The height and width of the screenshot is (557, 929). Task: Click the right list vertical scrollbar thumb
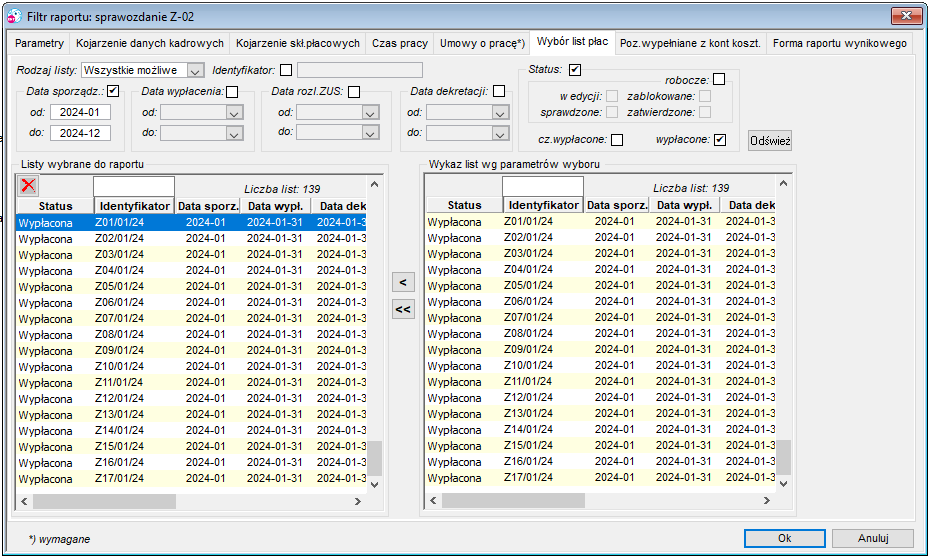coord(783,457)
